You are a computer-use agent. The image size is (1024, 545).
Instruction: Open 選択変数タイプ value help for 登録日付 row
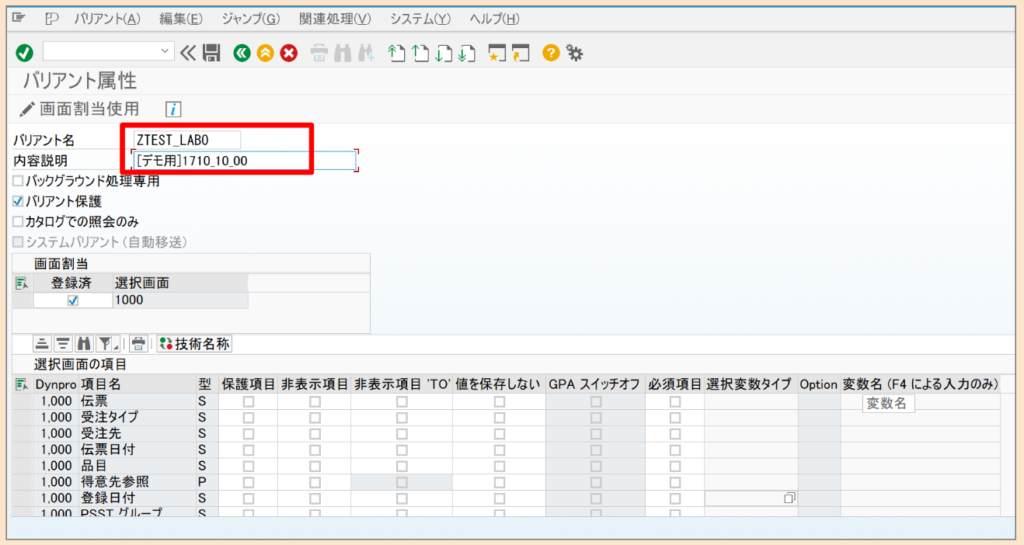789,498
